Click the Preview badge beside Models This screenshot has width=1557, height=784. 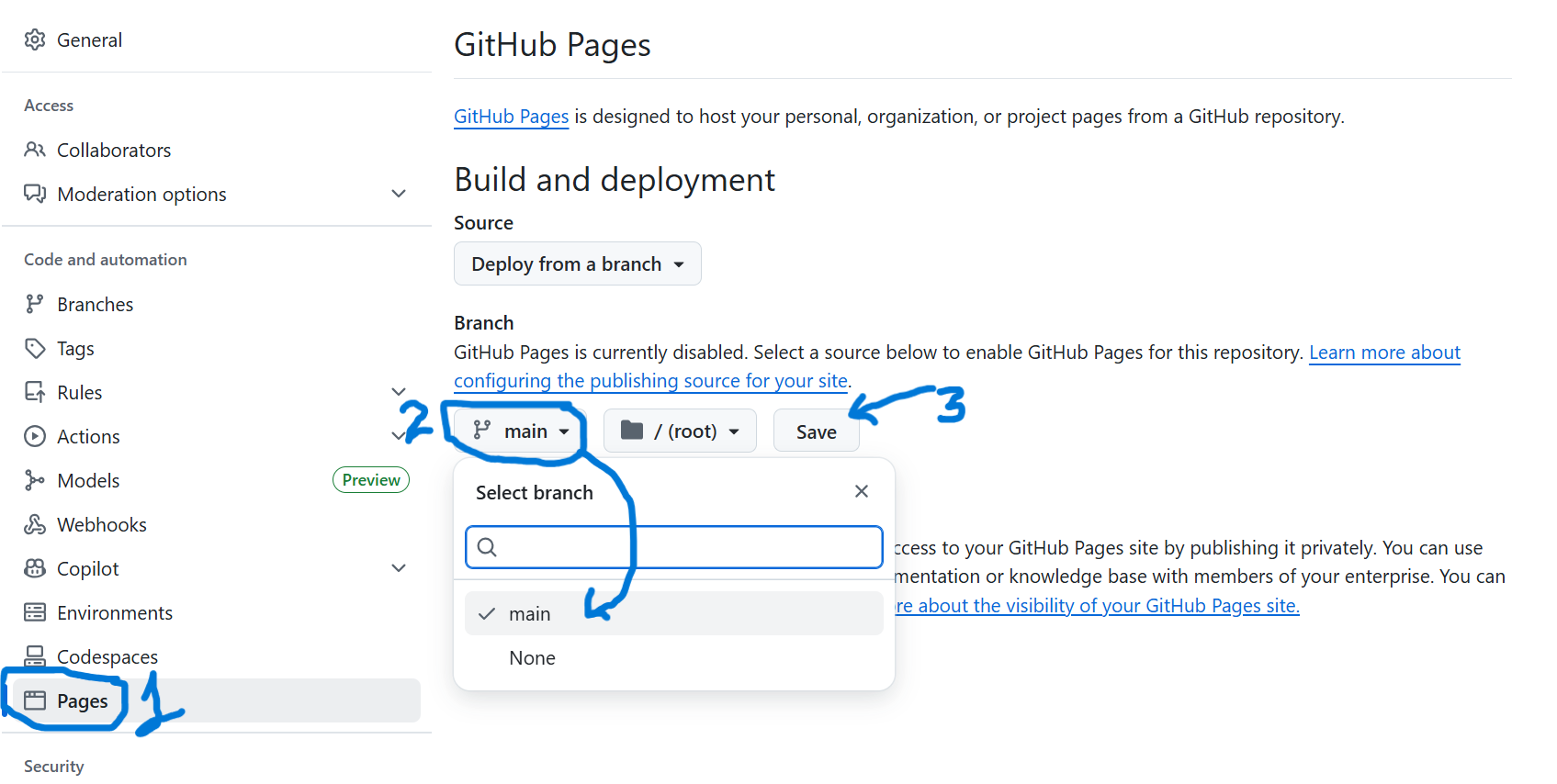(371, 480)
